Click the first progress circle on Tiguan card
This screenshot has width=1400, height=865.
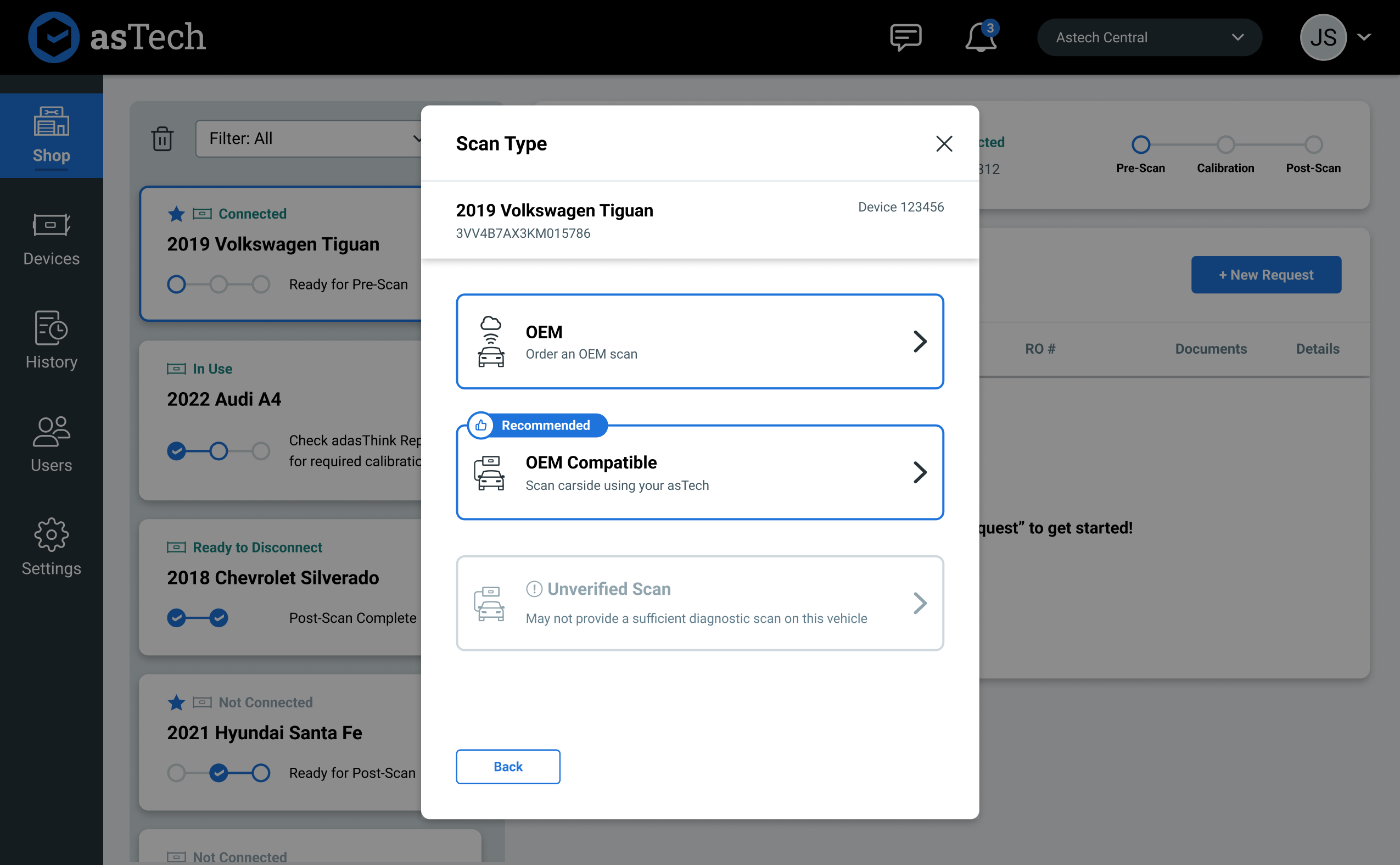176,284
